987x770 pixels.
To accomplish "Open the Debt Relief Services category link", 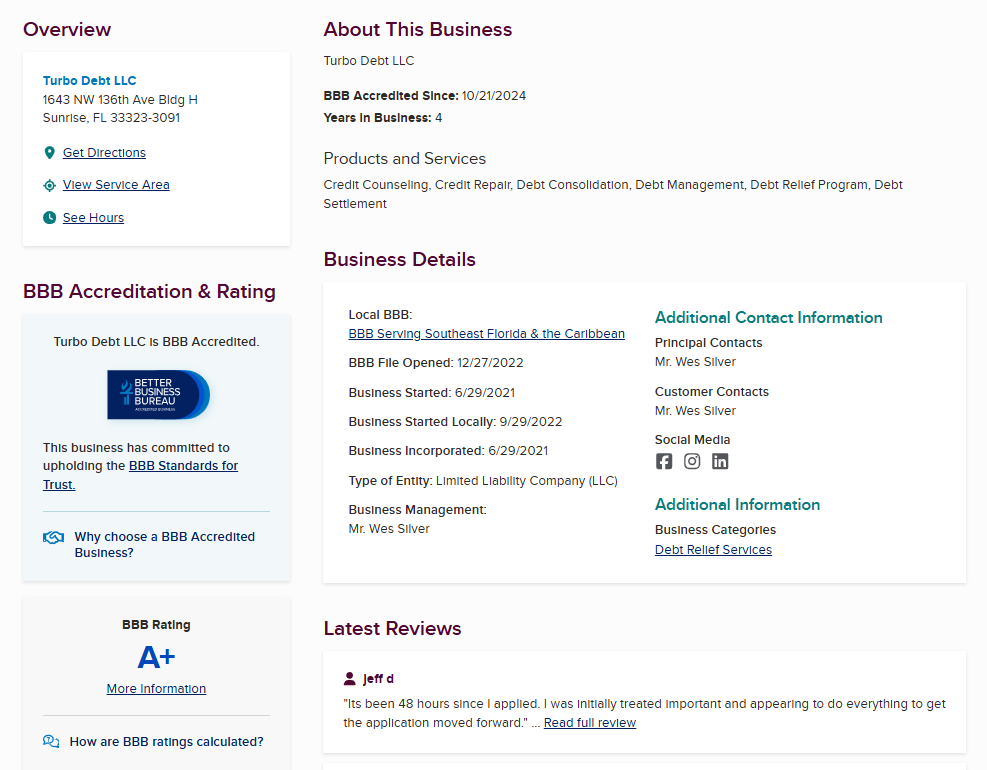I will click(713, 550).
